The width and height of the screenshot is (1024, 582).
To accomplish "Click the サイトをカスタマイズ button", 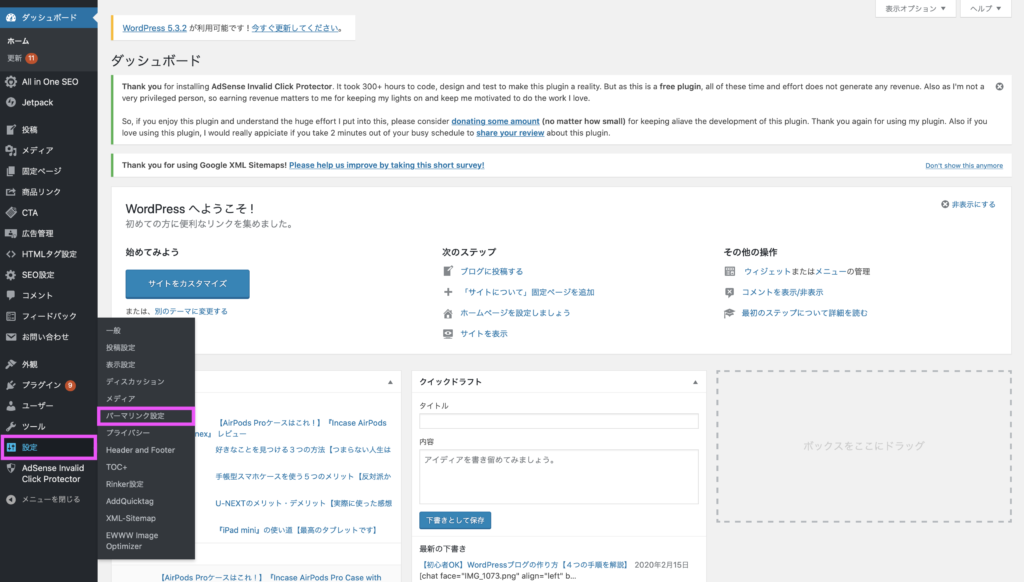I will pos(187,284).
